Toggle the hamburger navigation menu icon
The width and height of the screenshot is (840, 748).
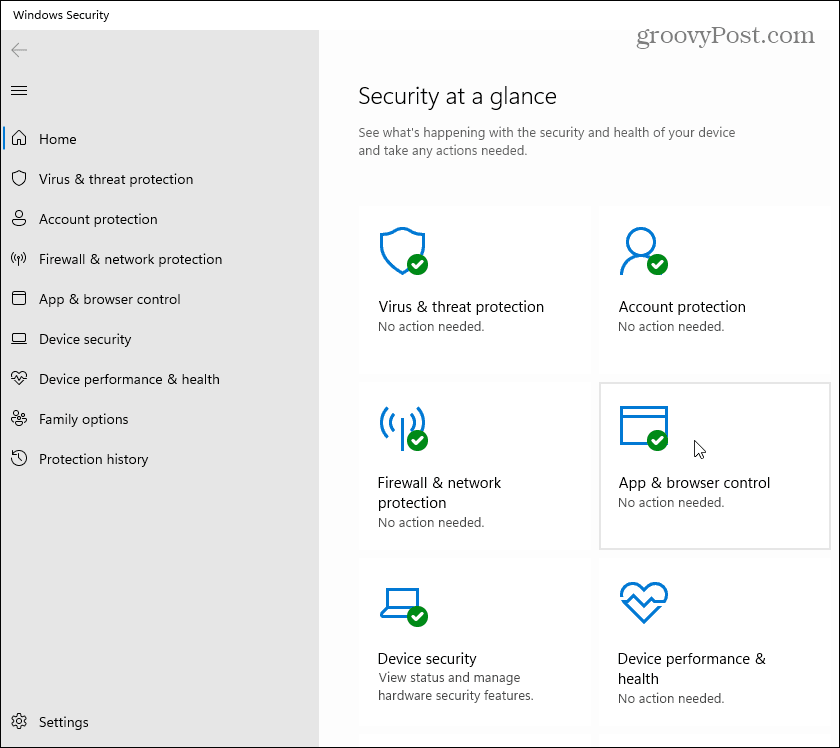click(x=19, y=91)
